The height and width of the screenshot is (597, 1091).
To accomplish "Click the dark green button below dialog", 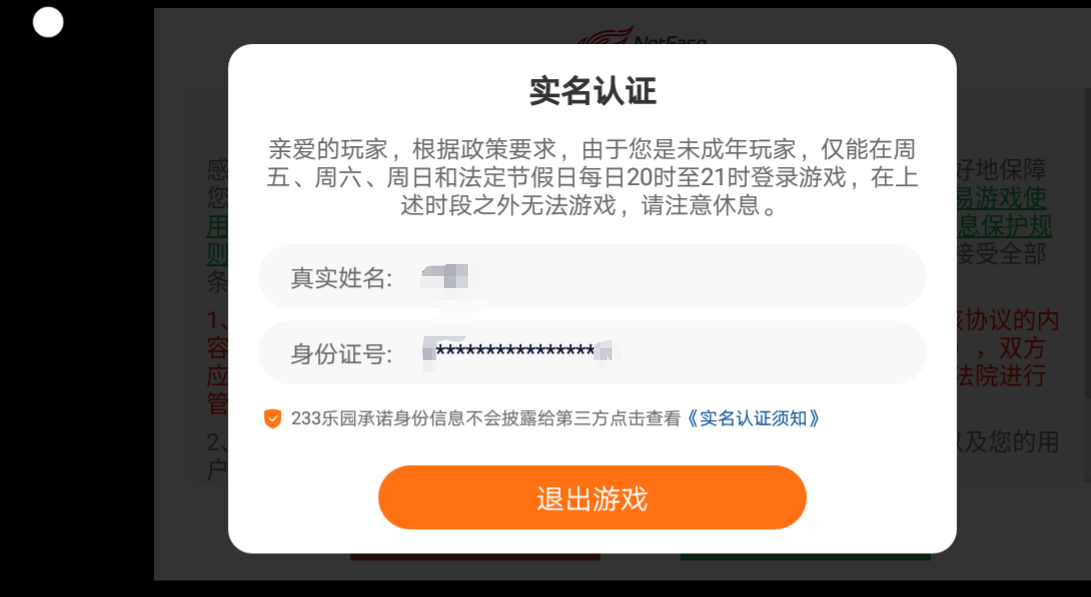I will coord(805,557).
